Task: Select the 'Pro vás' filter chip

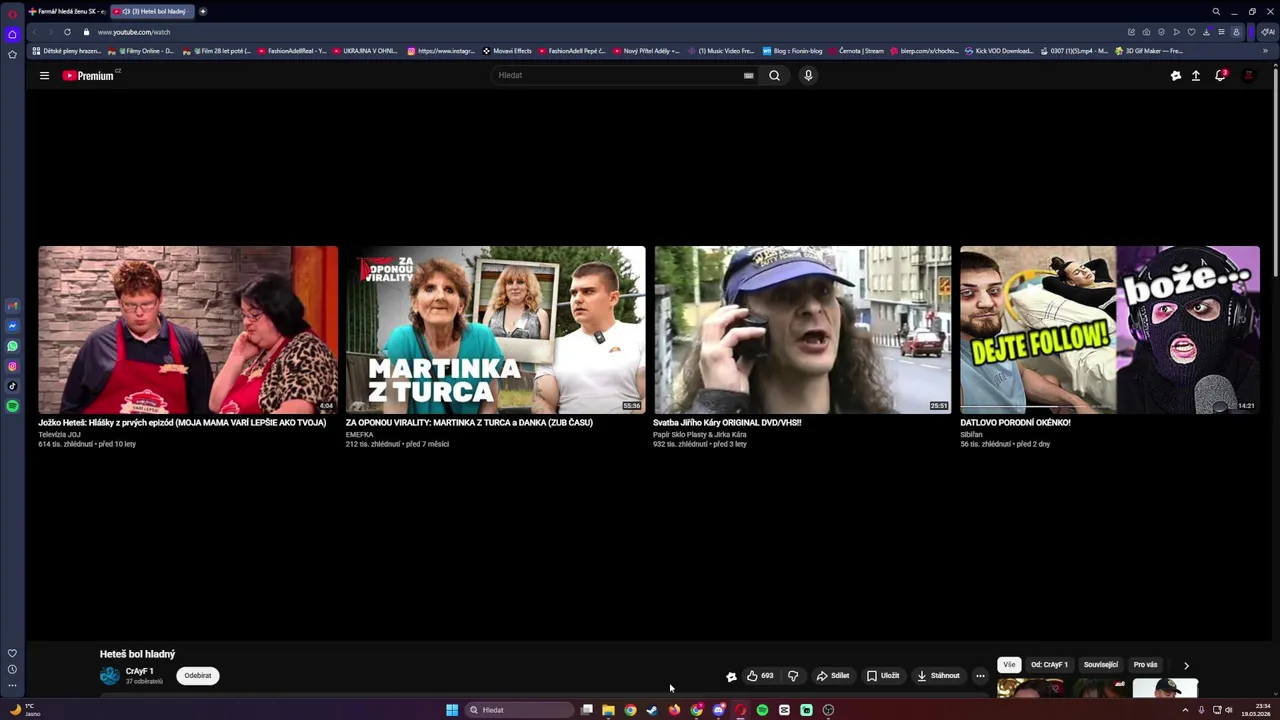Action: (x=1145, y=665)
